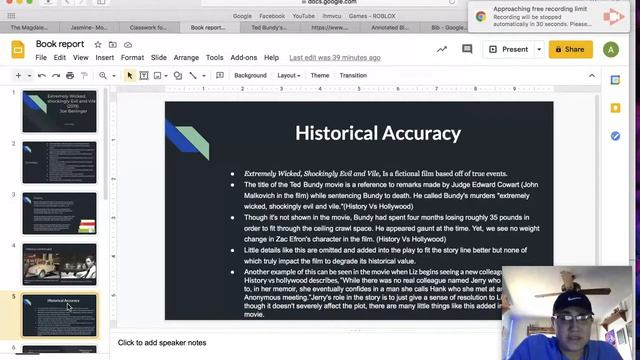
Task: Select slide 5 Historical Accuracy thumbnail
Action: point(60,316)
